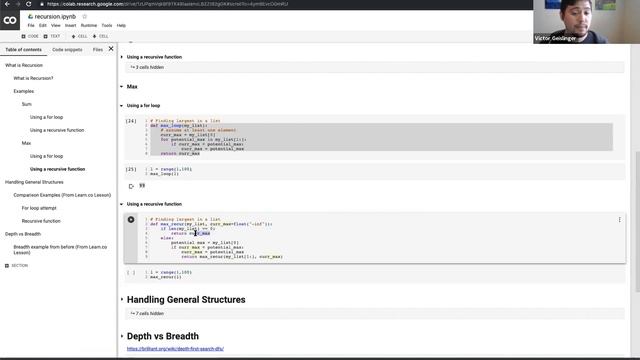Show the 7 hidden cells
The height and width of the screenshot is (360, 640).
(x=147, y=313)
